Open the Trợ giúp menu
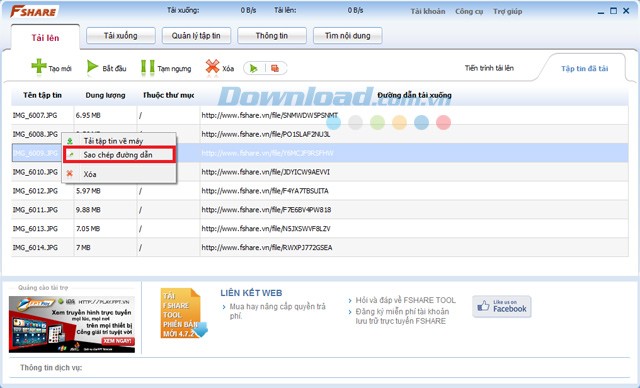Image resolution: width=640 pixels, height=388 pixels. coord(507,11)
